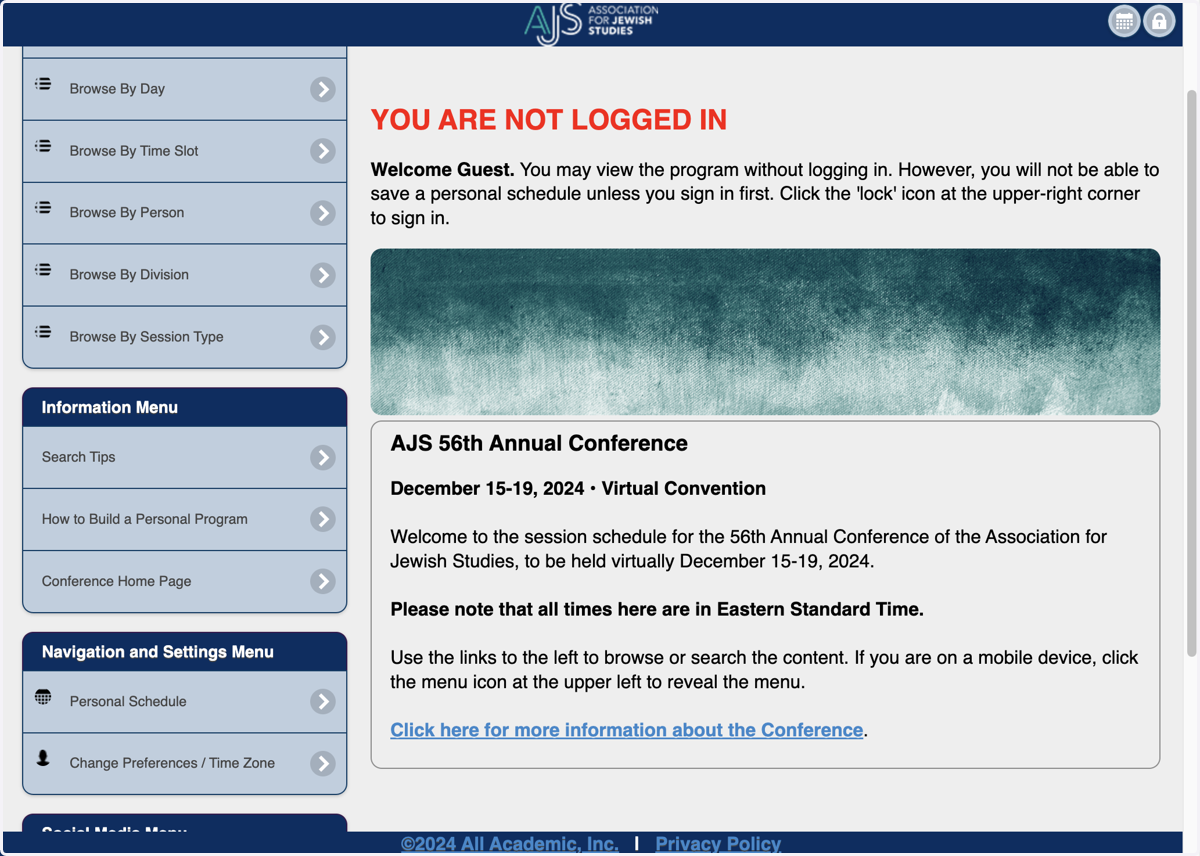This screenshot has width=1200, height=856.
Task: Click the page vertical scrollbar
Action: coord(1191,375)
